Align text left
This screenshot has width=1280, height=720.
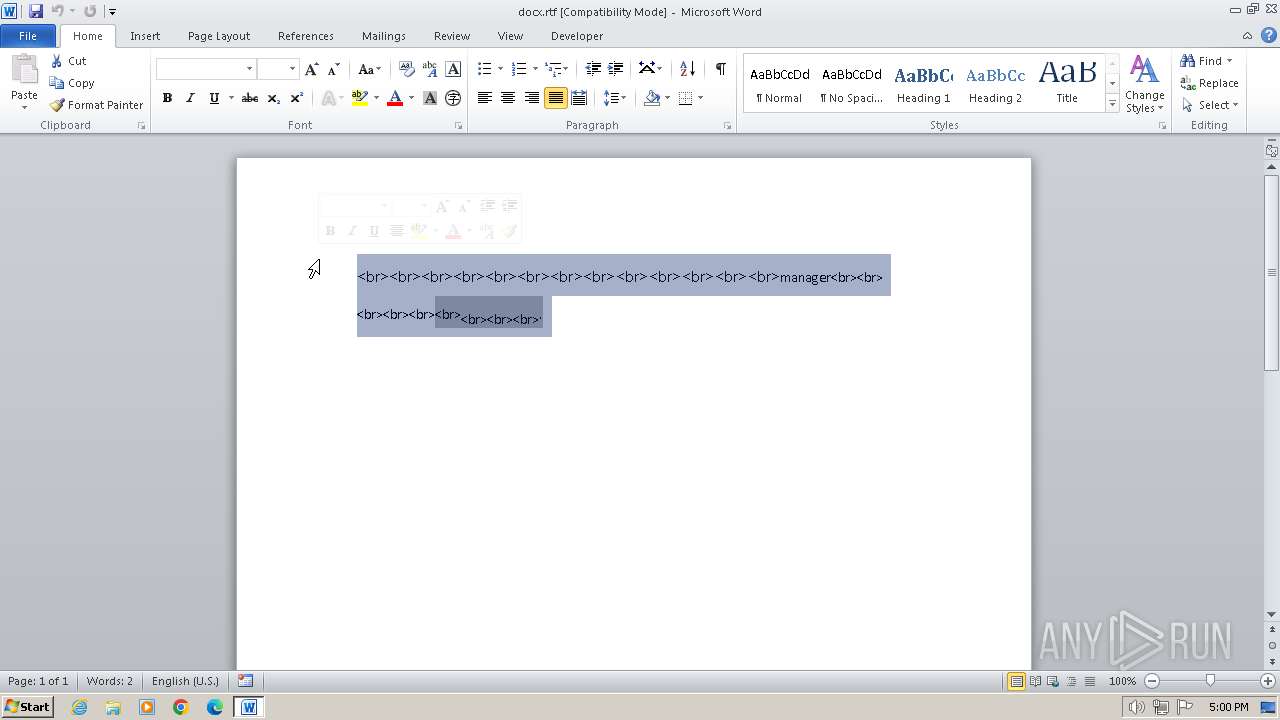coord(485,98)
